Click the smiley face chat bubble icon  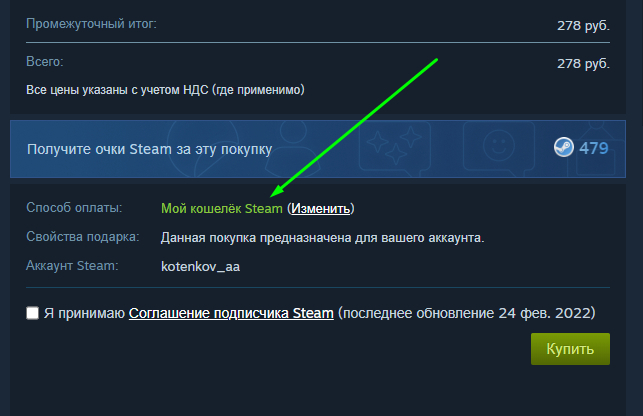point(499,146)
